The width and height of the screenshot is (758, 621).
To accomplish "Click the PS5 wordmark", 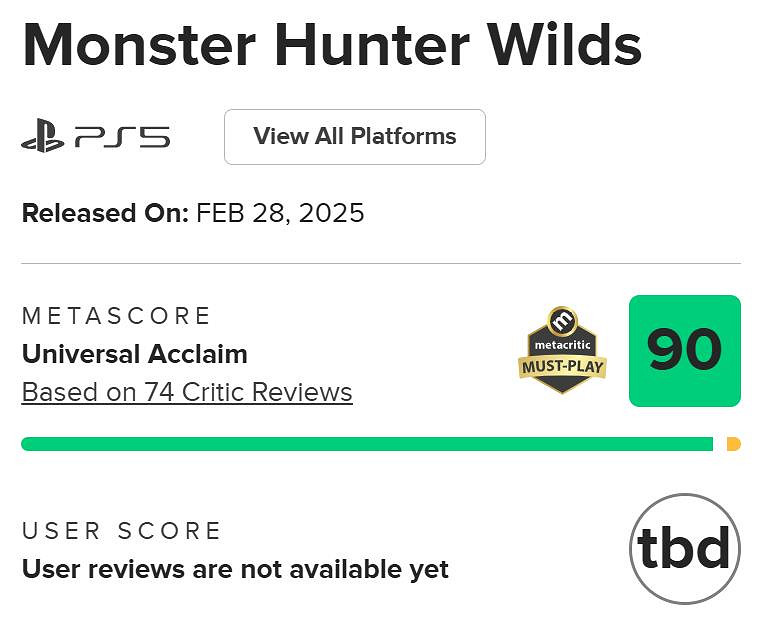I will (122, 137).
